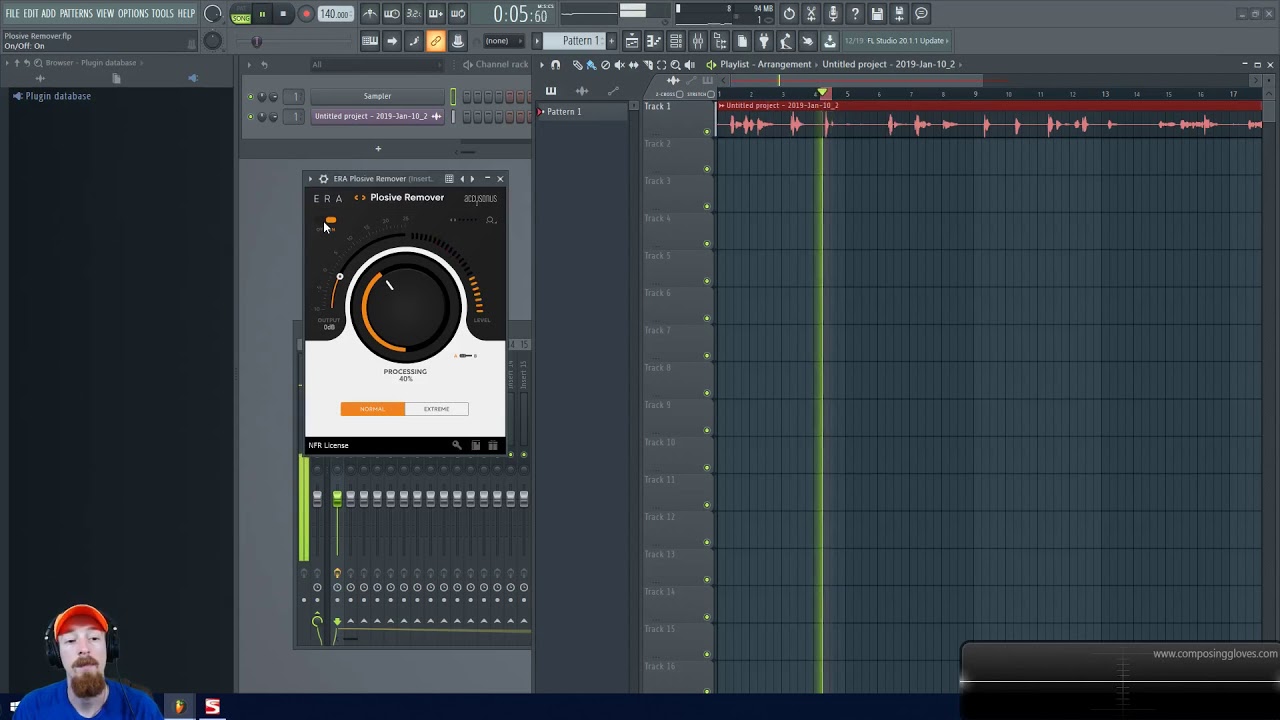Stop playback with the stop button
Image resolution: width=1280 pixels, height=720 pixels.
(283, 14)
